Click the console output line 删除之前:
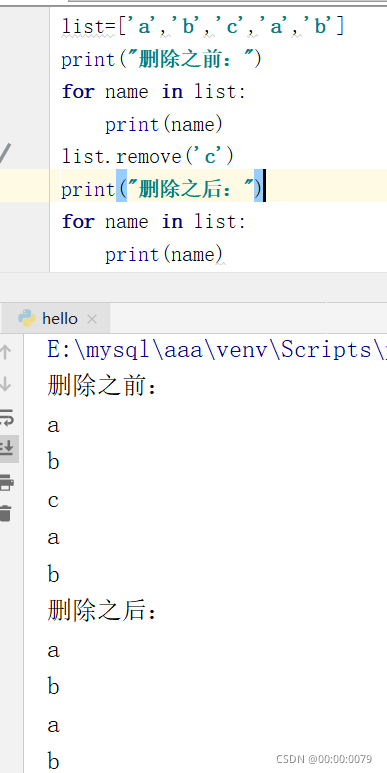387x773 pixels. [102, 387]
